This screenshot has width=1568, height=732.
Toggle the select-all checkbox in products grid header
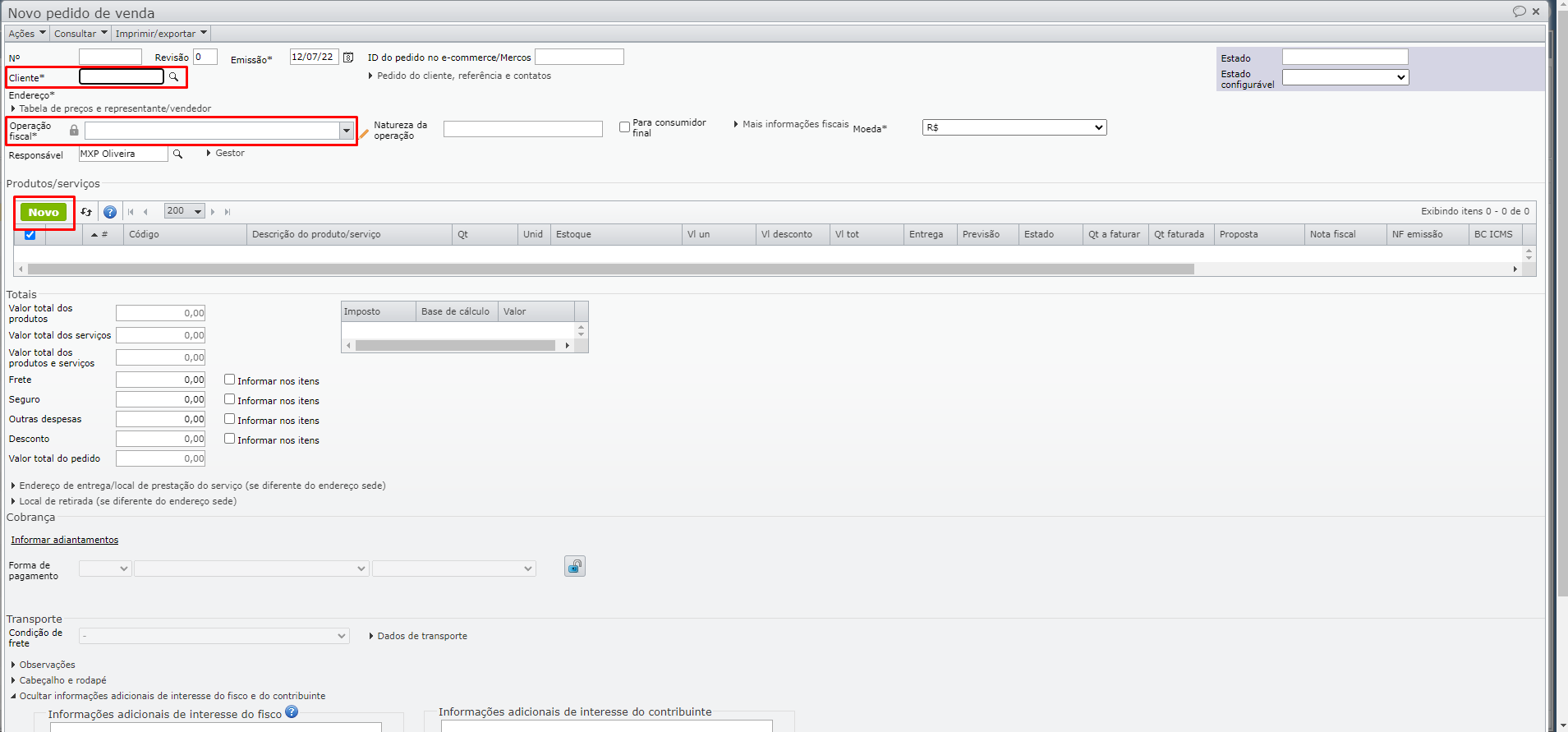coord(30,235)
